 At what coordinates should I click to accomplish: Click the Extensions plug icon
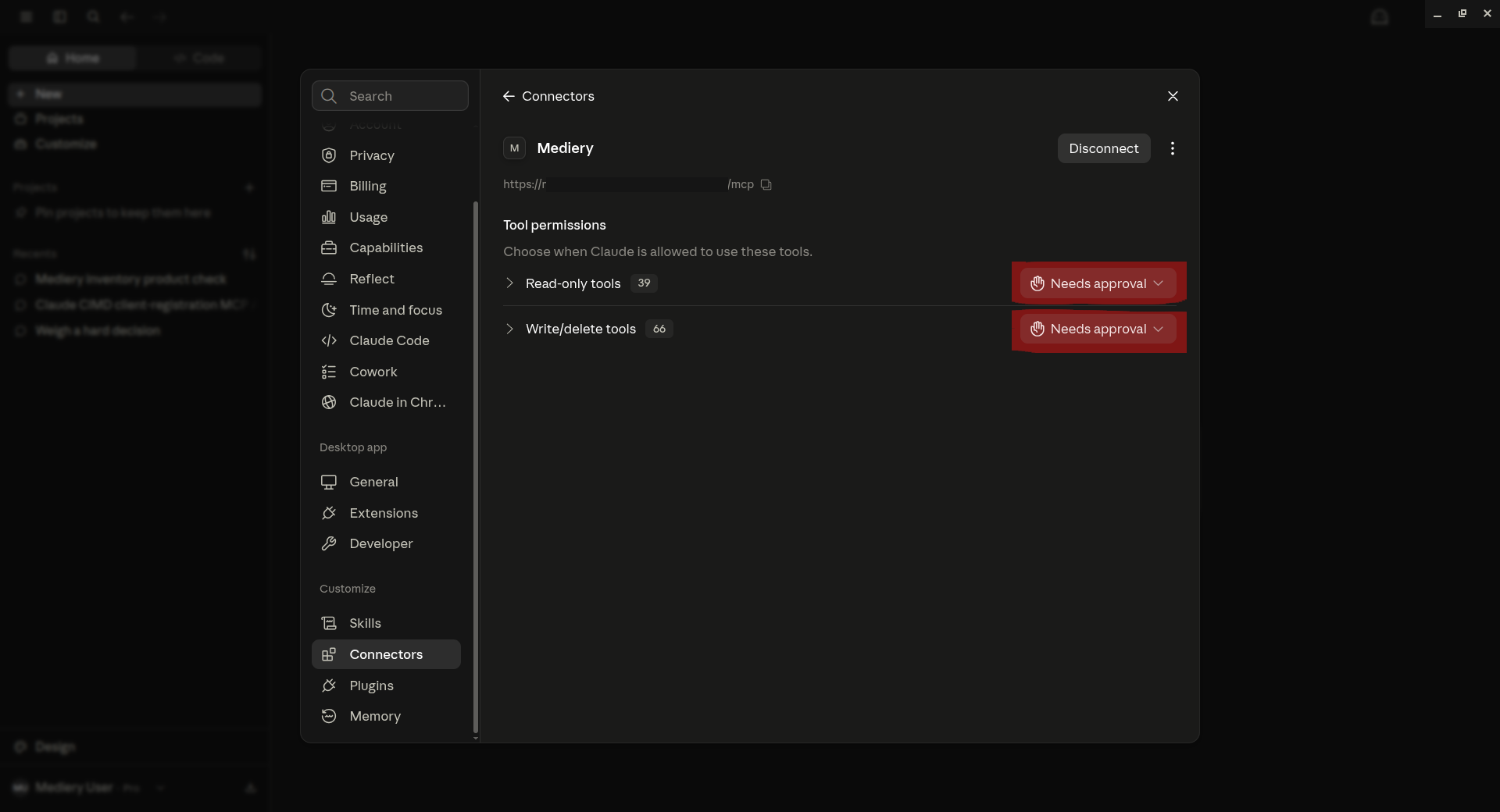[329, 513]
